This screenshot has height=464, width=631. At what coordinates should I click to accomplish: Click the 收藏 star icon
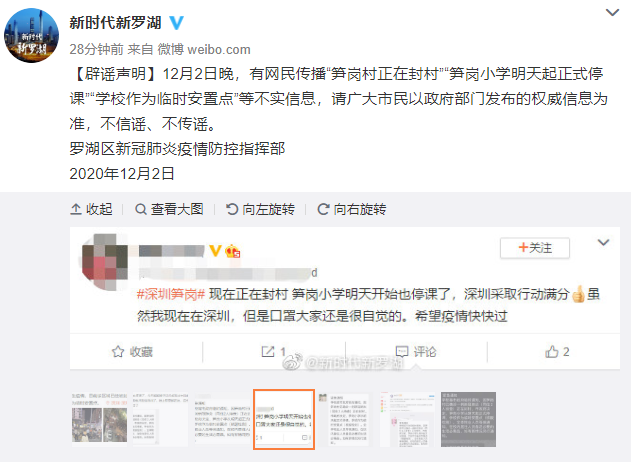pyautogui.click(x=118, y=352)
